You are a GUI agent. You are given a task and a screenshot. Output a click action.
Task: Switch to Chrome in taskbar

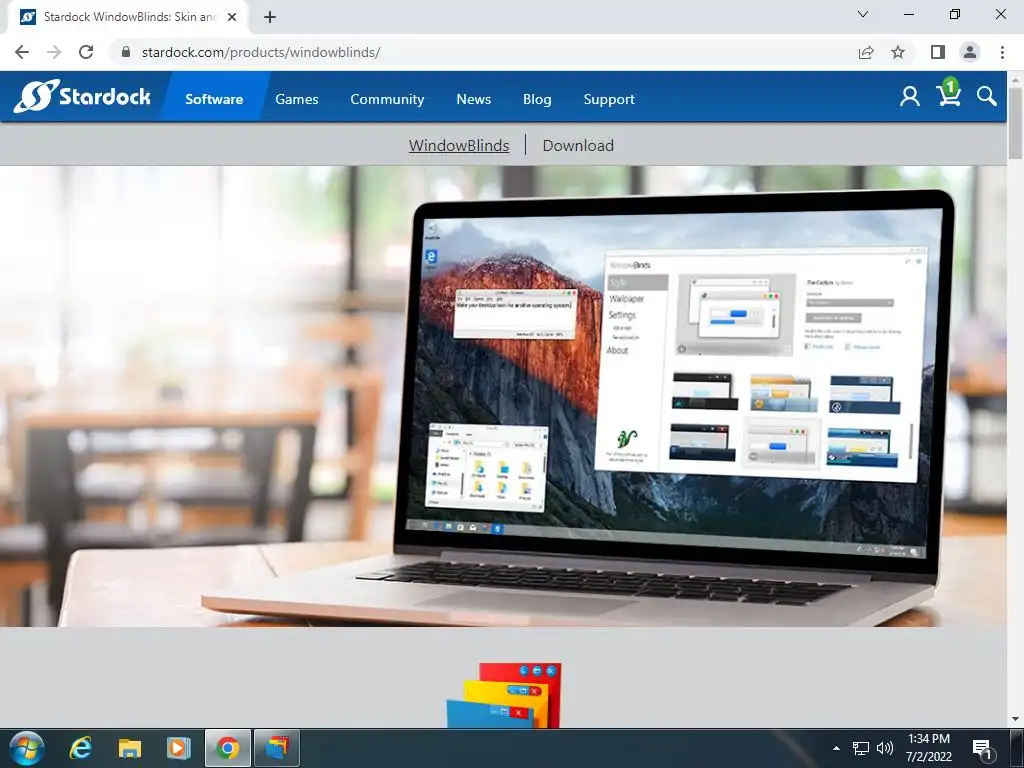(x=227, y=748)
